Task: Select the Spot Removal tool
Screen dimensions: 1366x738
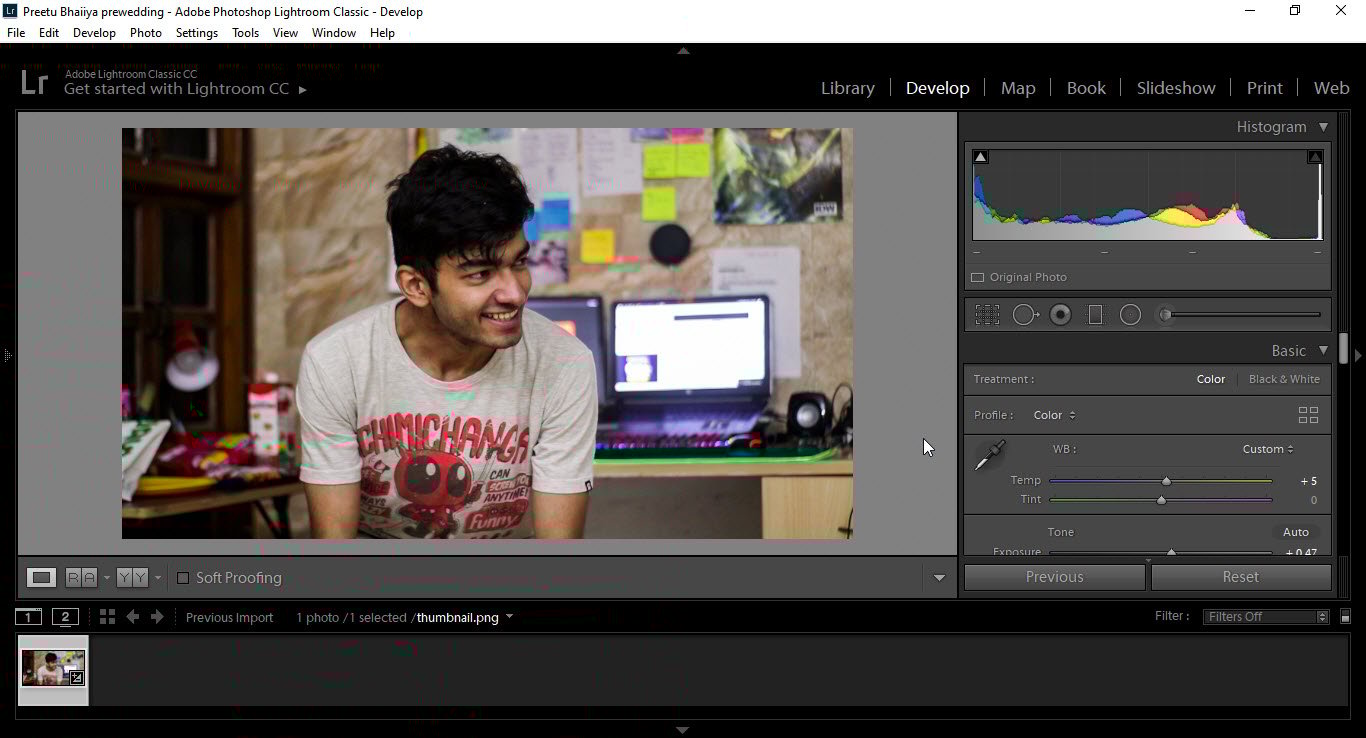Action: point(1025,315)
